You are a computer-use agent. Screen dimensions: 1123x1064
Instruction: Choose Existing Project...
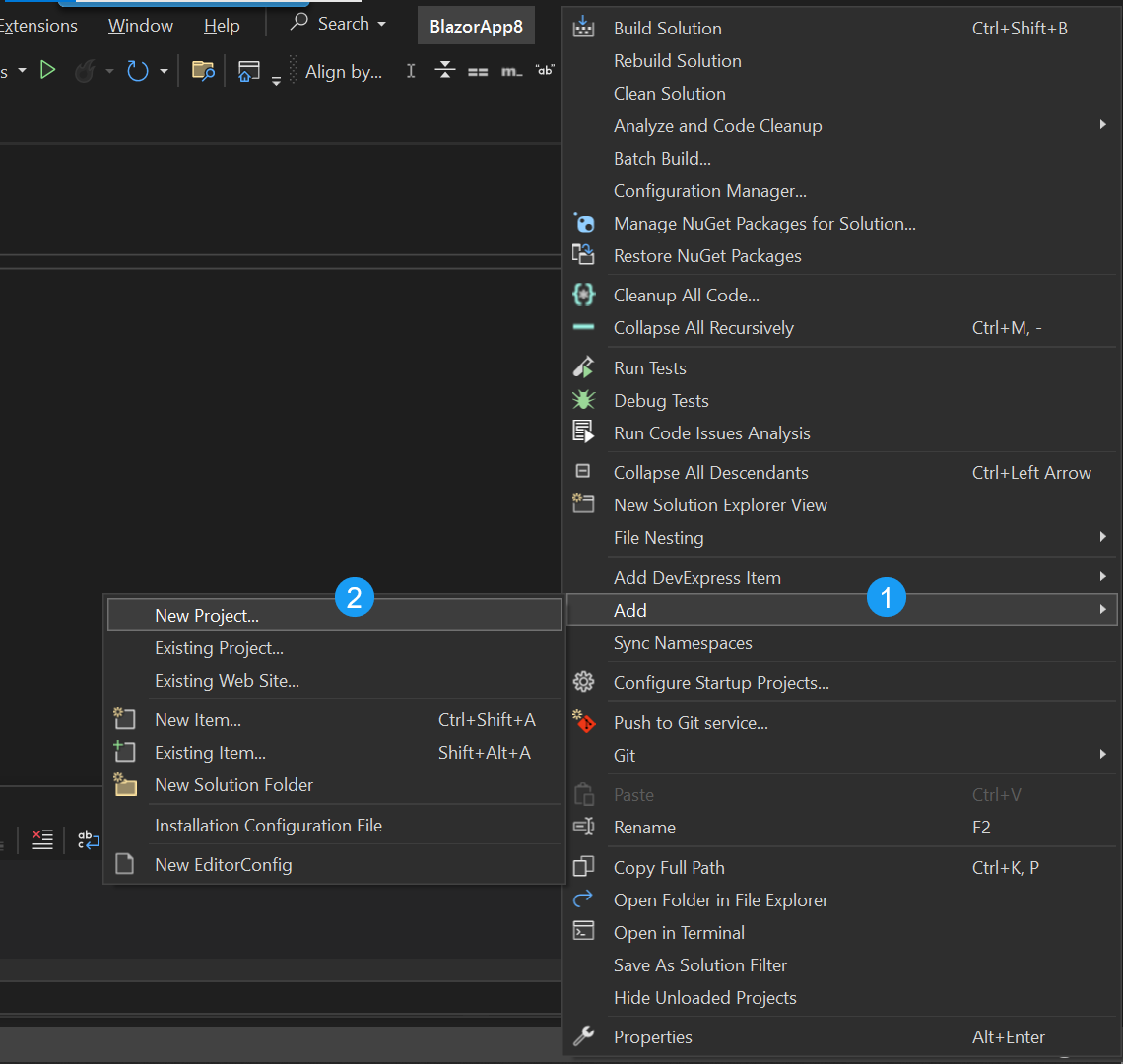coord(335,648)
